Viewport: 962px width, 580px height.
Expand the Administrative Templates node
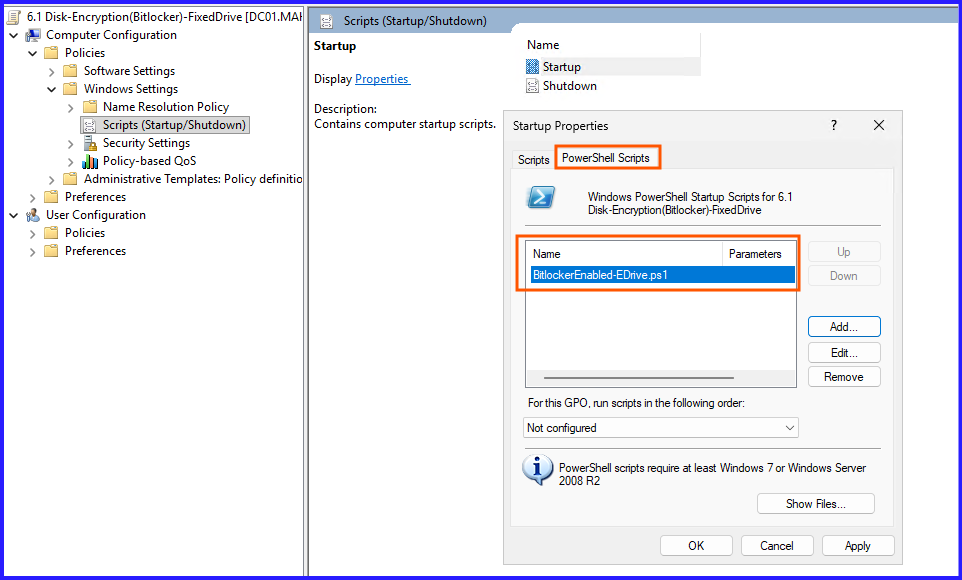(52, 179)
